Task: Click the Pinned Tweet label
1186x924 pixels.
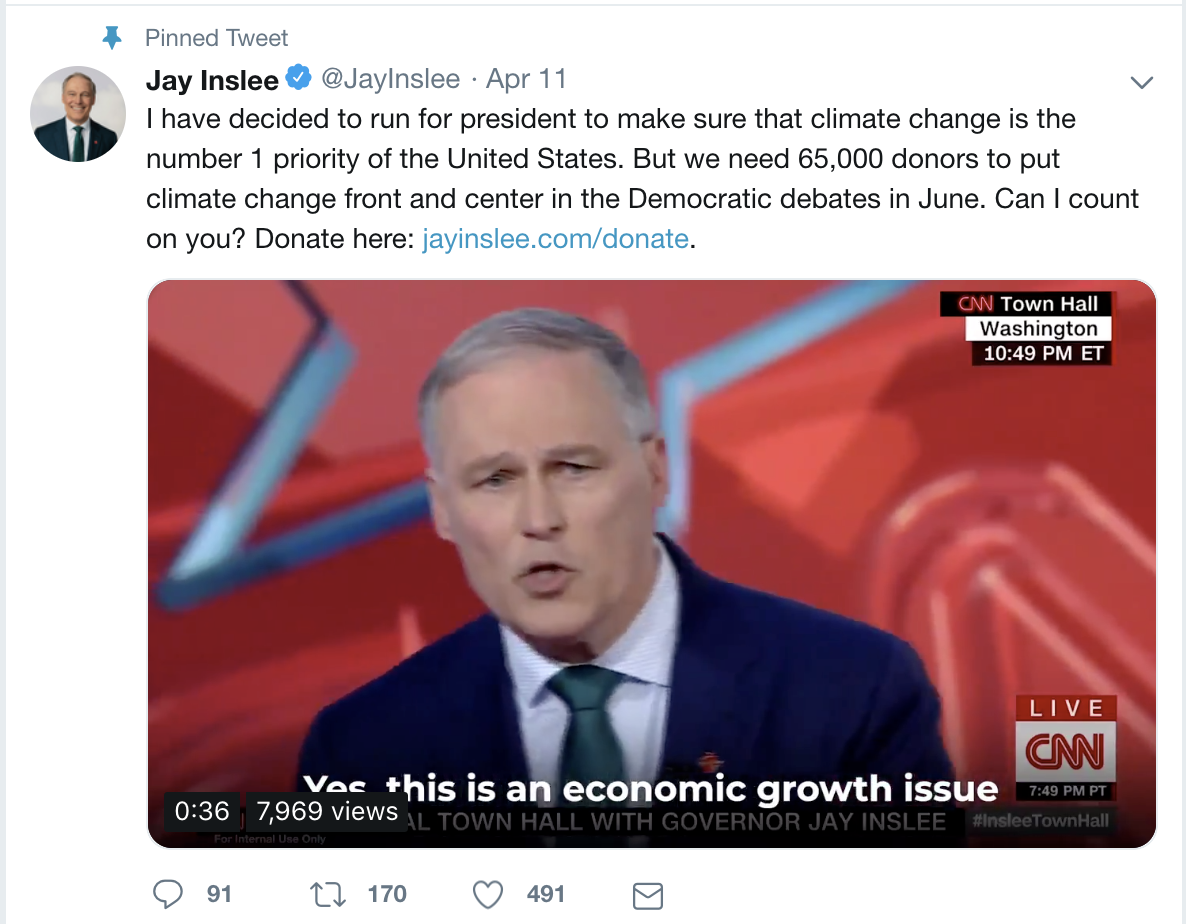Action: tap(216, 38)
